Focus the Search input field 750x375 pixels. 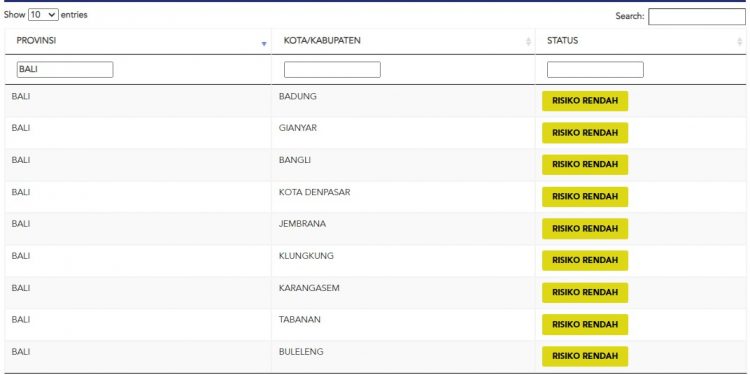(x=696, y=16)
